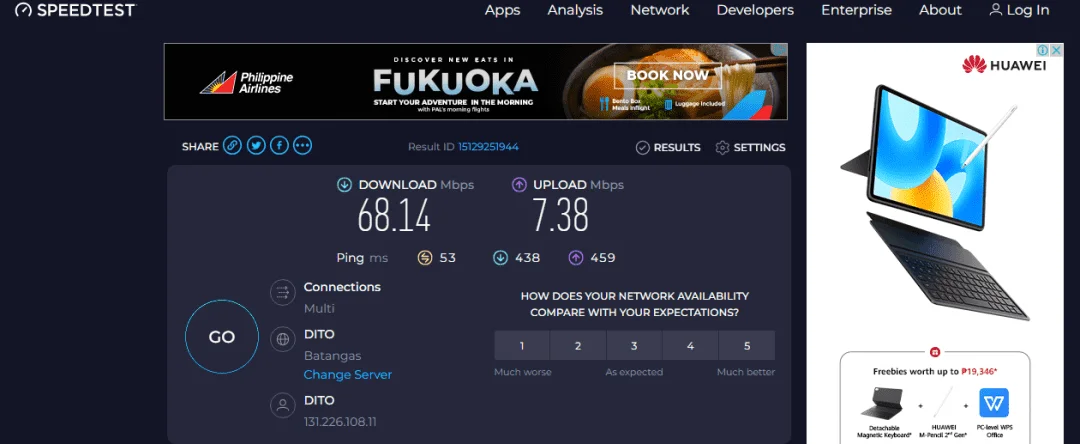This screenshot has width=1080, height=444.
Task: Open the Network menu
Action: coord(660,10)
